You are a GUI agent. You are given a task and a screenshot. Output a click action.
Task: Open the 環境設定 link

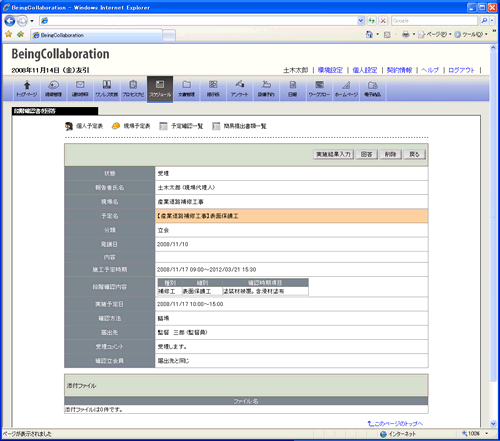point(330,70)
